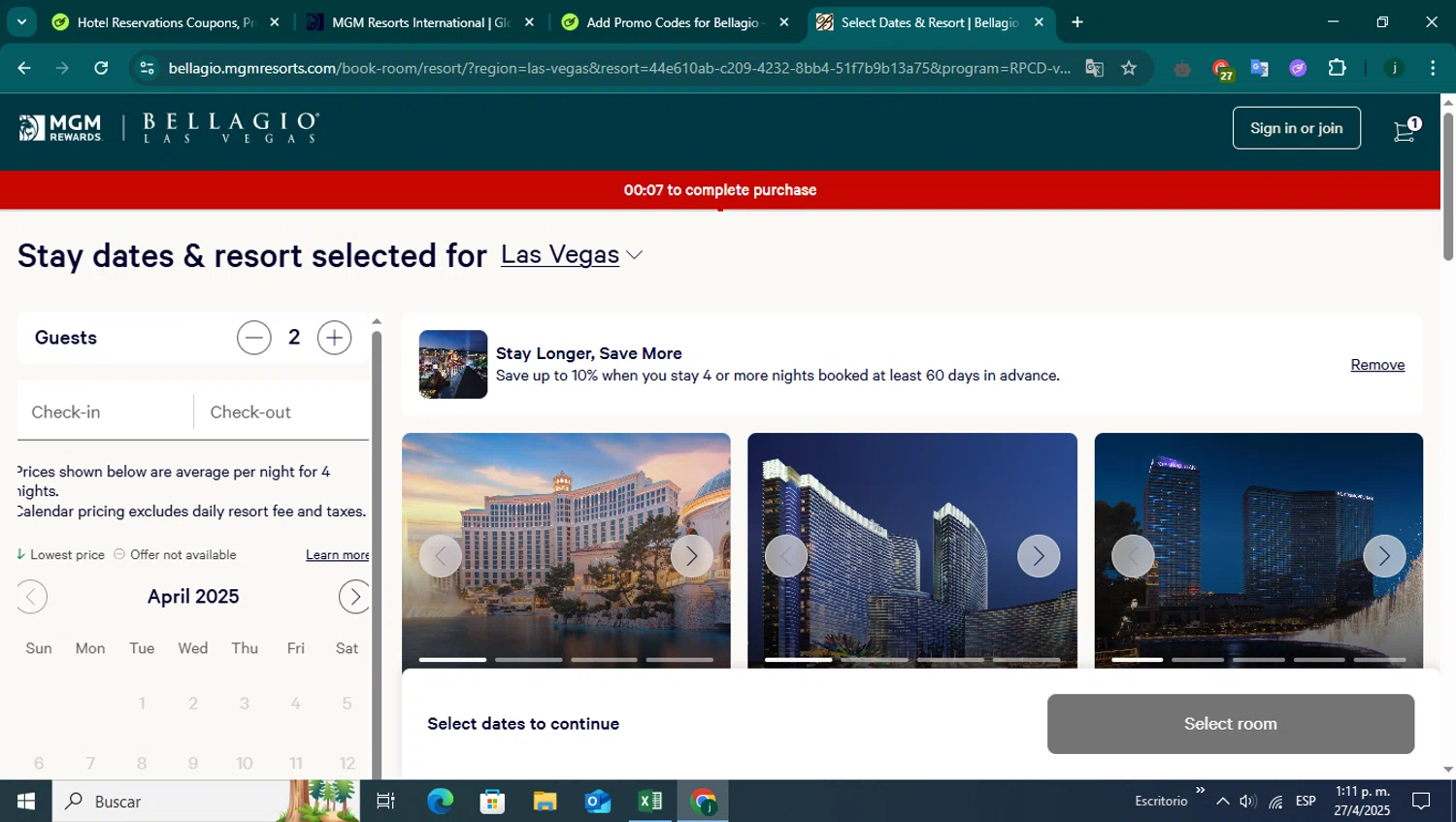Decrease guests with the minus button

click(254, 338)
